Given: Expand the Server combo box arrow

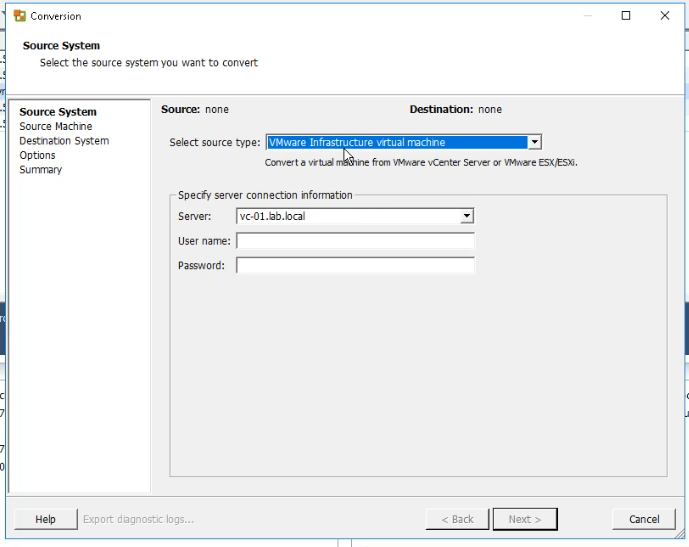Looking at the screenshot, I should pos(467,216).
